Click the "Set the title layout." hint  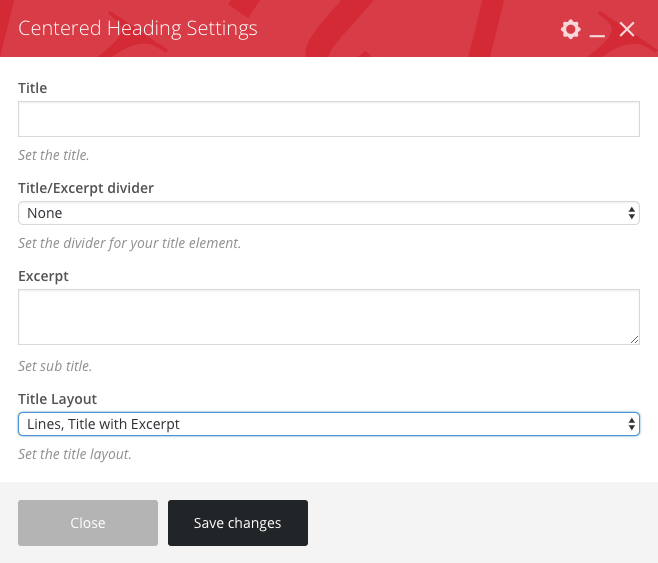tap(75, 454)
